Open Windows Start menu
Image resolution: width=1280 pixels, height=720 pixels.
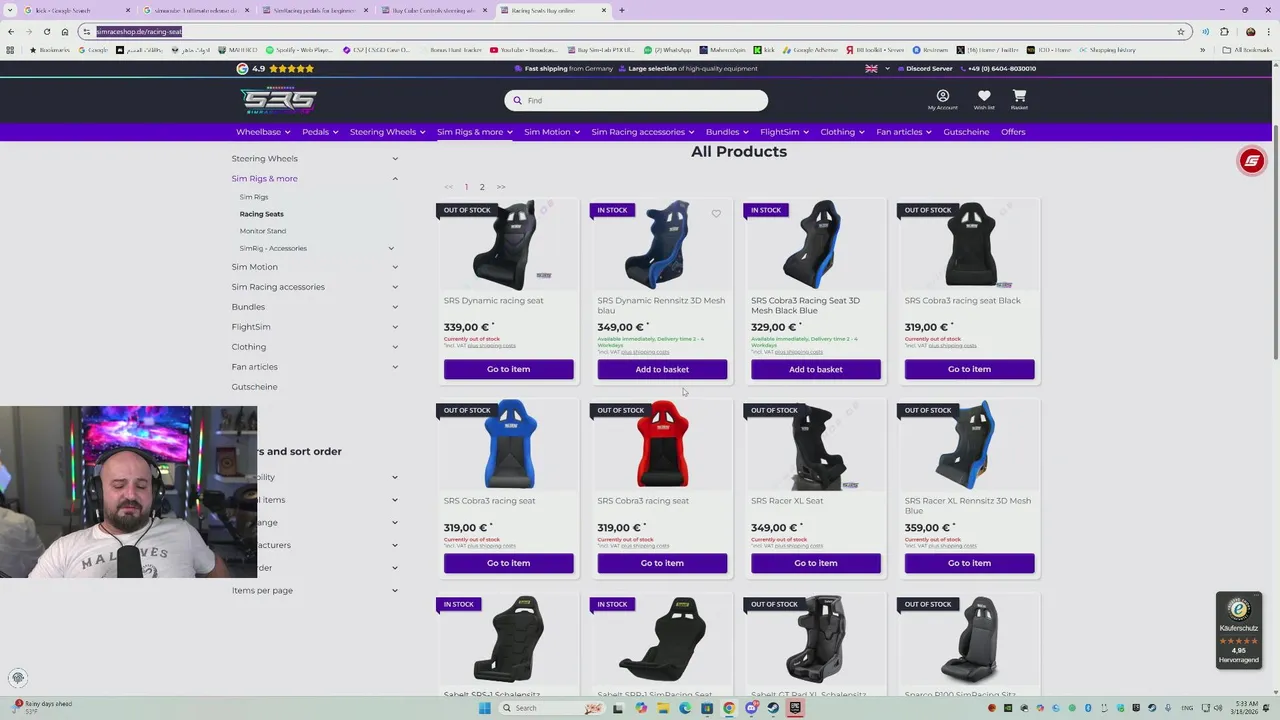pos(484,708)
